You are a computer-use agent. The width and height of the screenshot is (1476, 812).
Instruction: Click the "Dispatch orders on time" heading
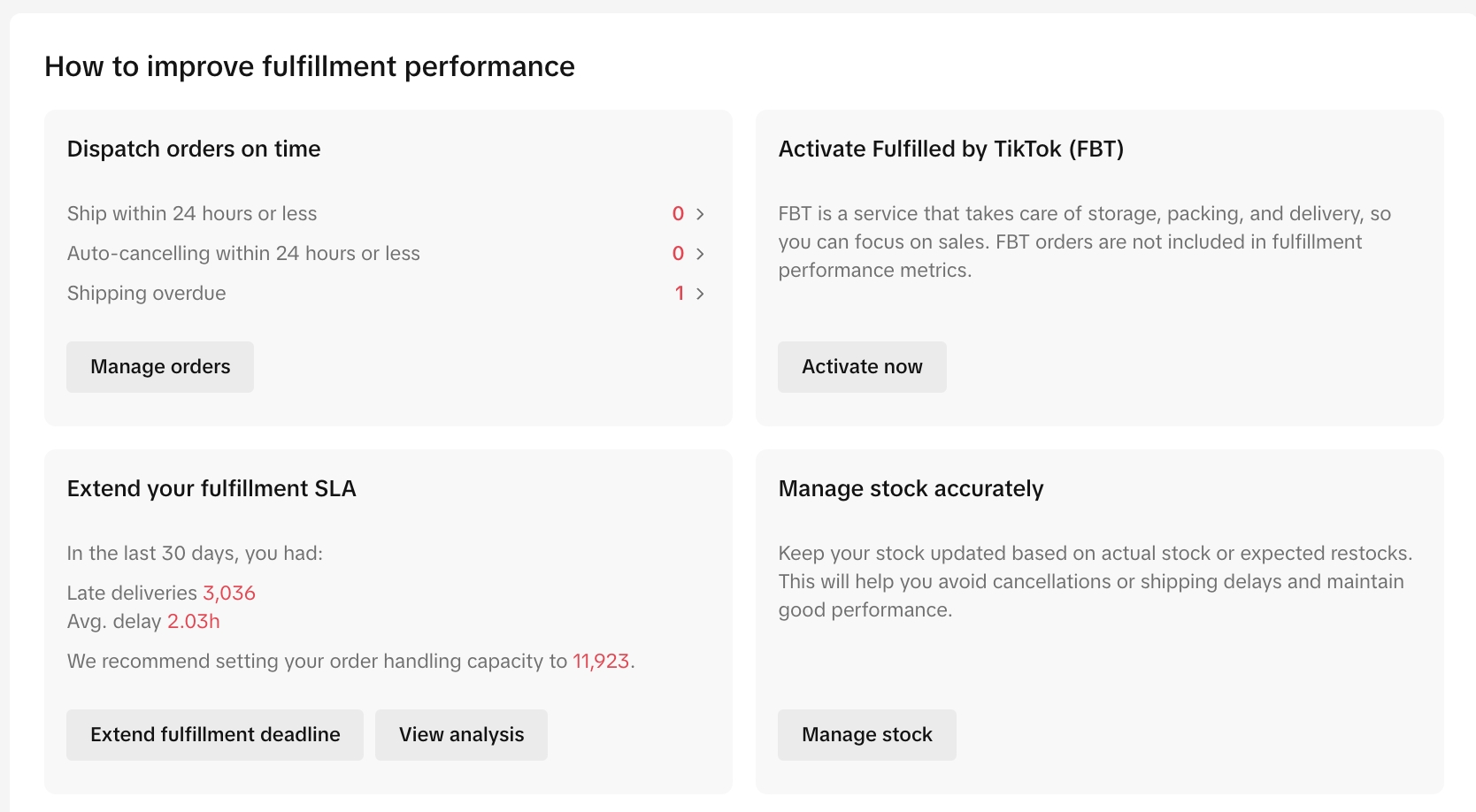(194, 149)
